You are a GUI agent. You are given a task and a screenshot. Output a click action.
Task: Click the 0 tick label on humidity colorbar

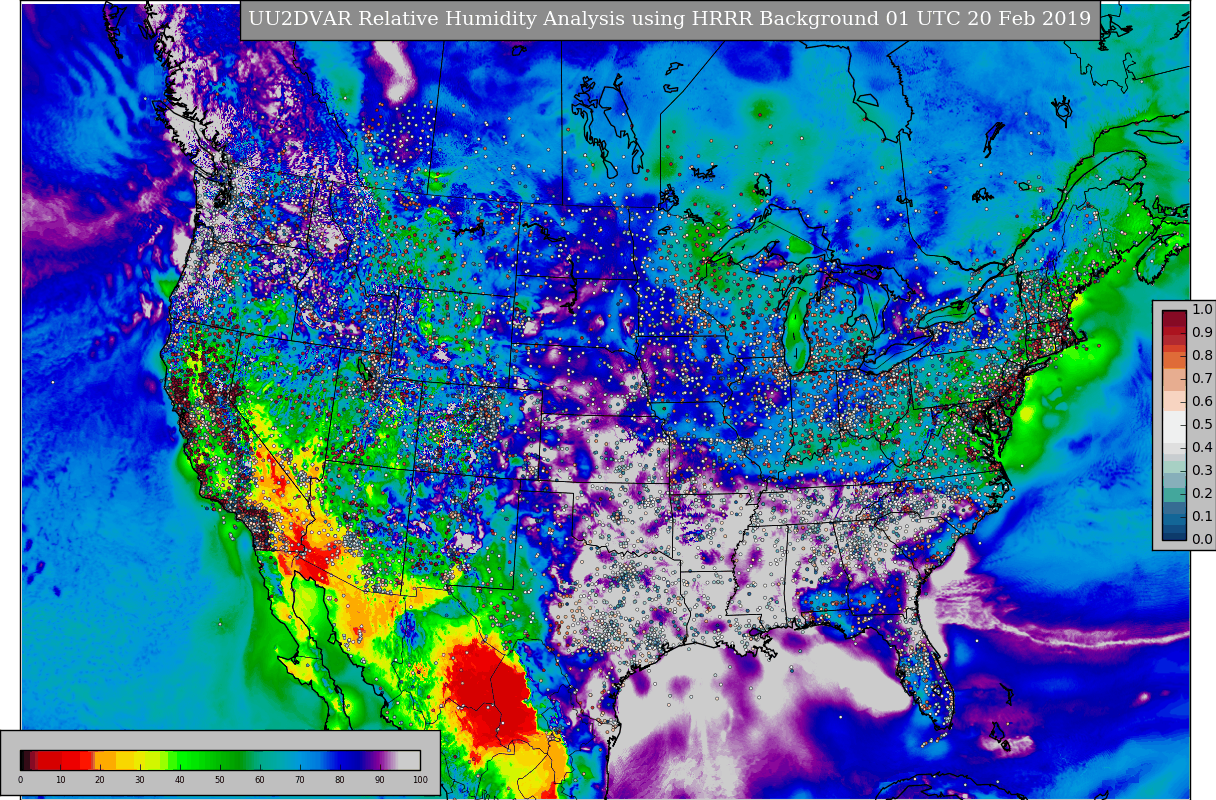click(20, 780)
